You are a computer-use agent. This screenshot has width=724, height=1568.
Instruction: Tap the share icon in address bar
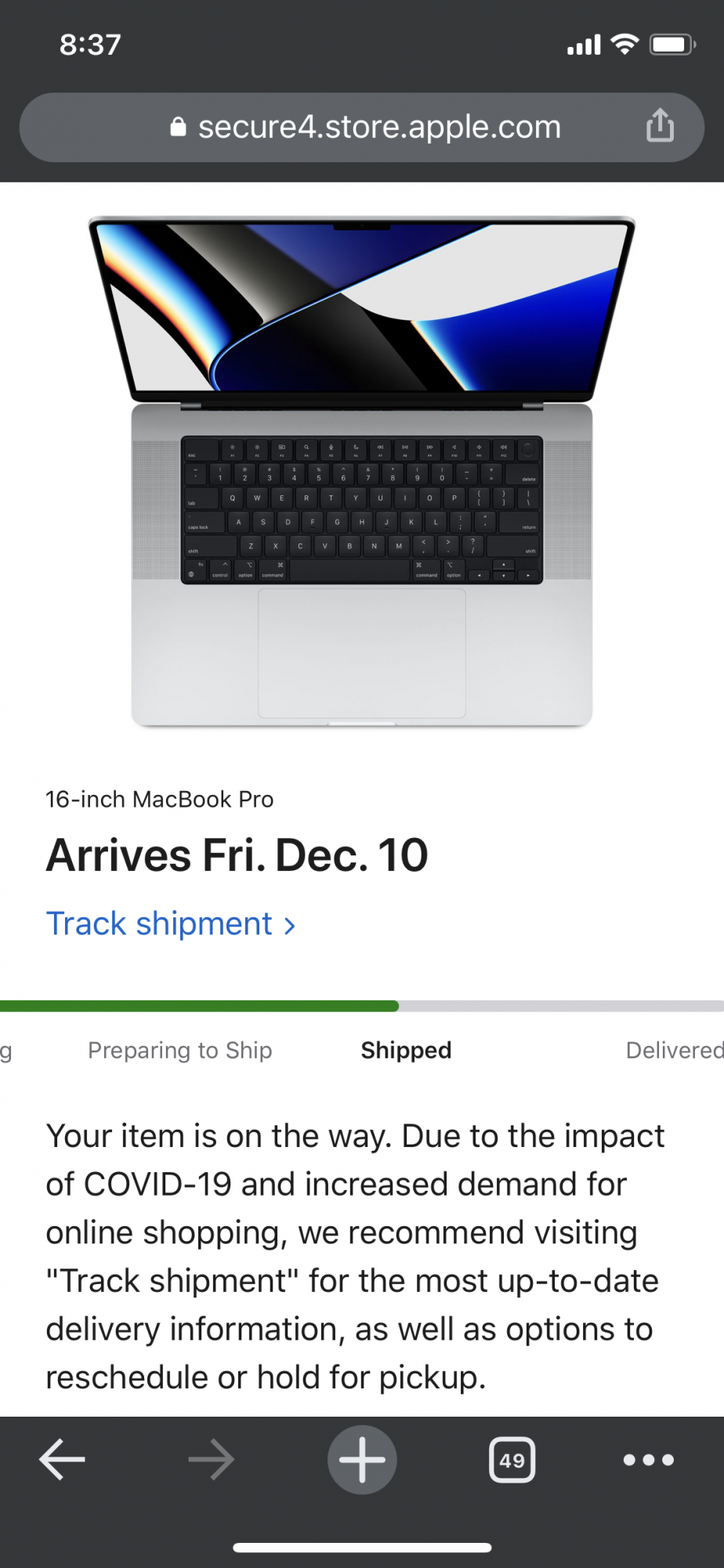[x=660, y=125]
